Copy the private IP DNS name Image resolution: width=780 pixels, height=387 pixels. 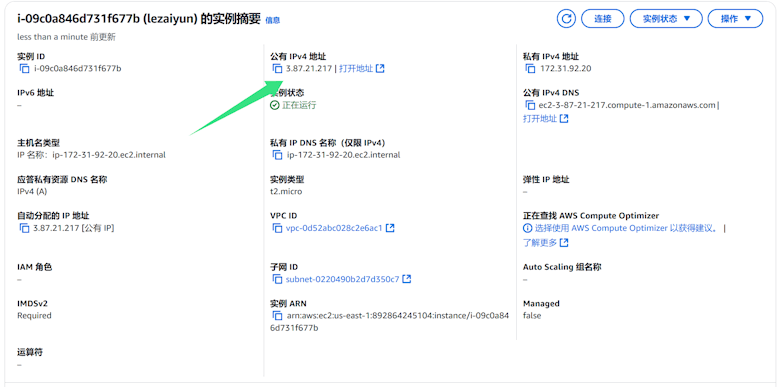pos(277,155)
